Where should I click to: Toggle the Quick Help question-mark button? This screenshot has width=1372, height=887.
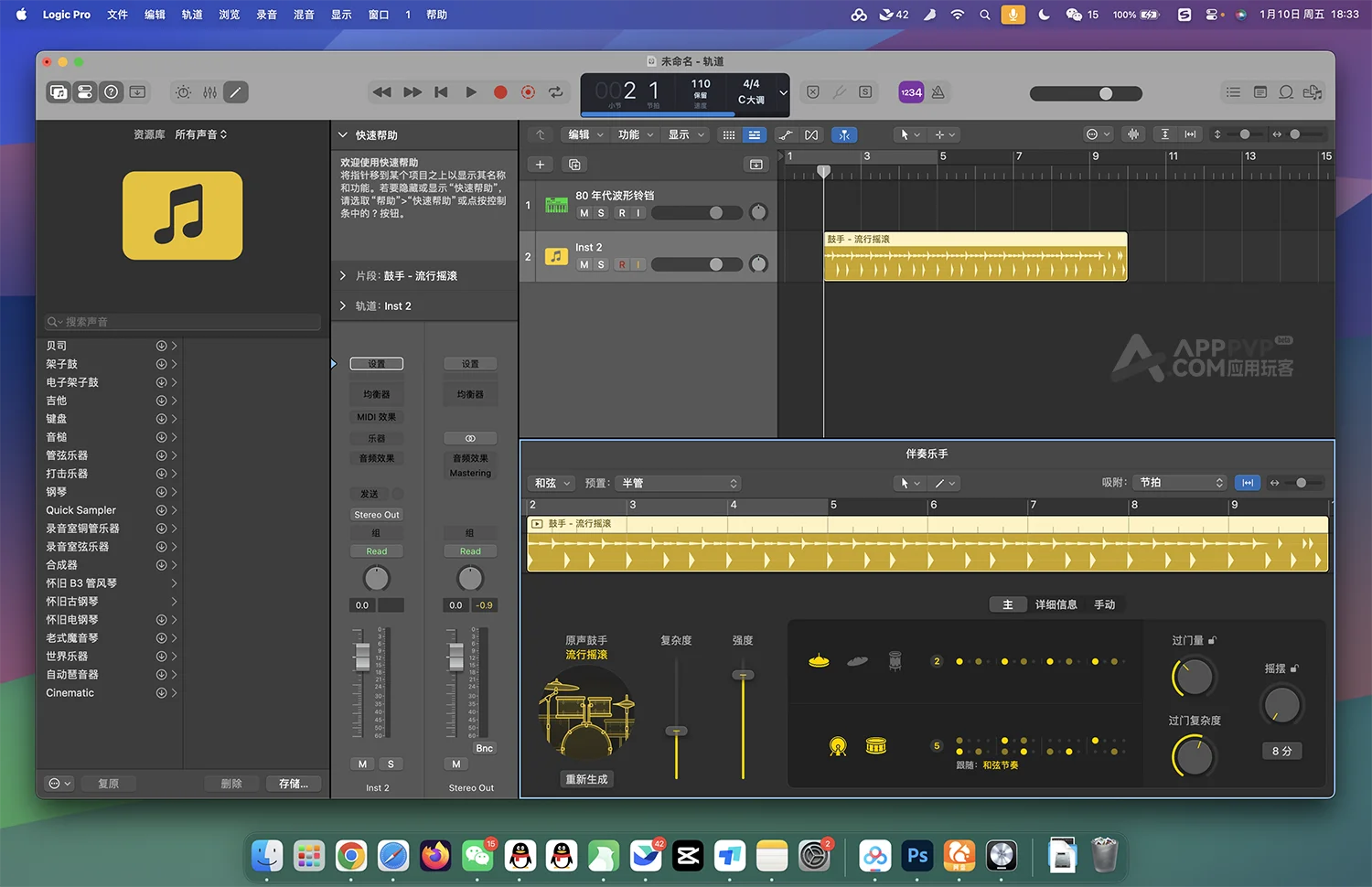(112, 92)
